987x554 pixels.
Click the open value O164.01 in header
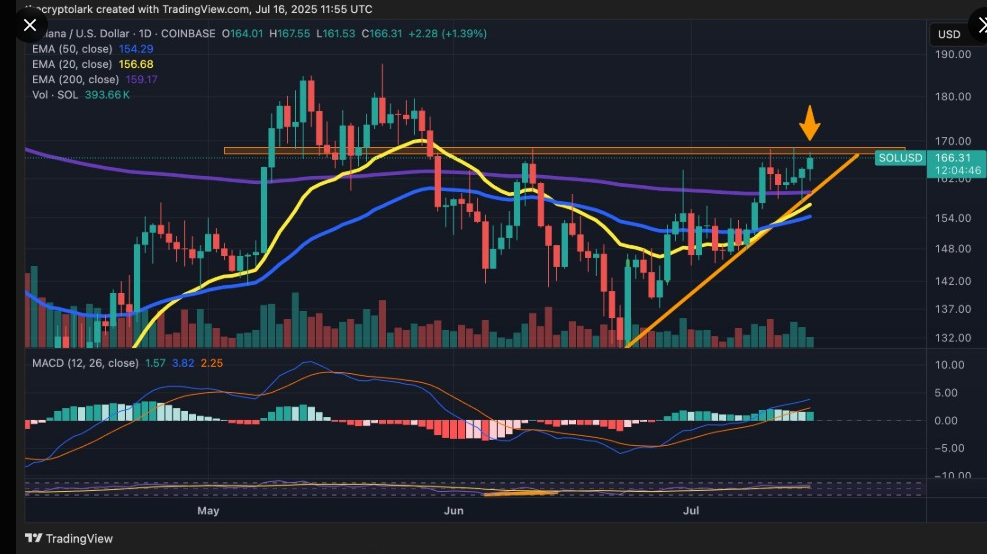(x=242, y=34)
